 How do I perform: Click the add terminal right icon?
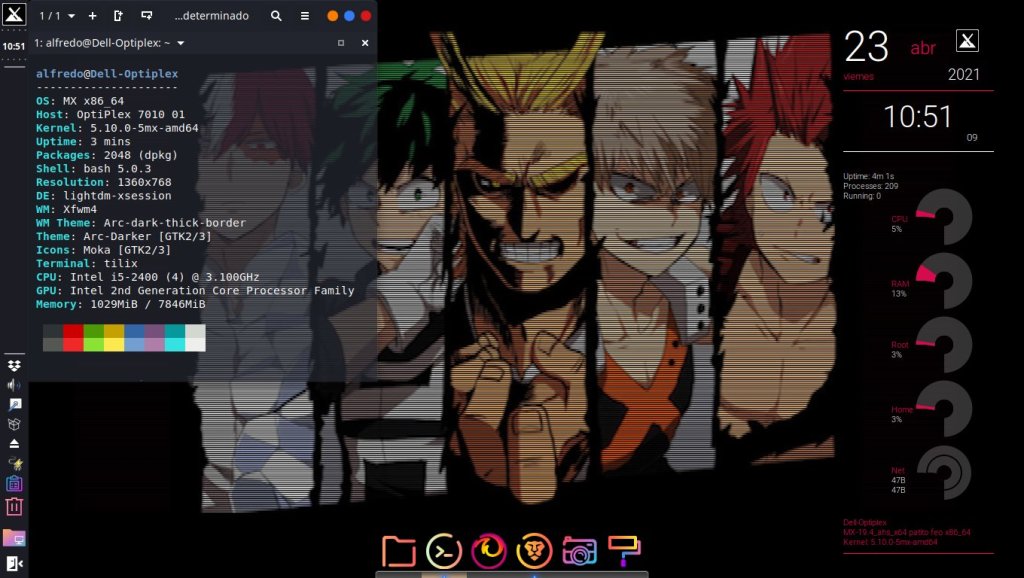(x=119, y=16)
